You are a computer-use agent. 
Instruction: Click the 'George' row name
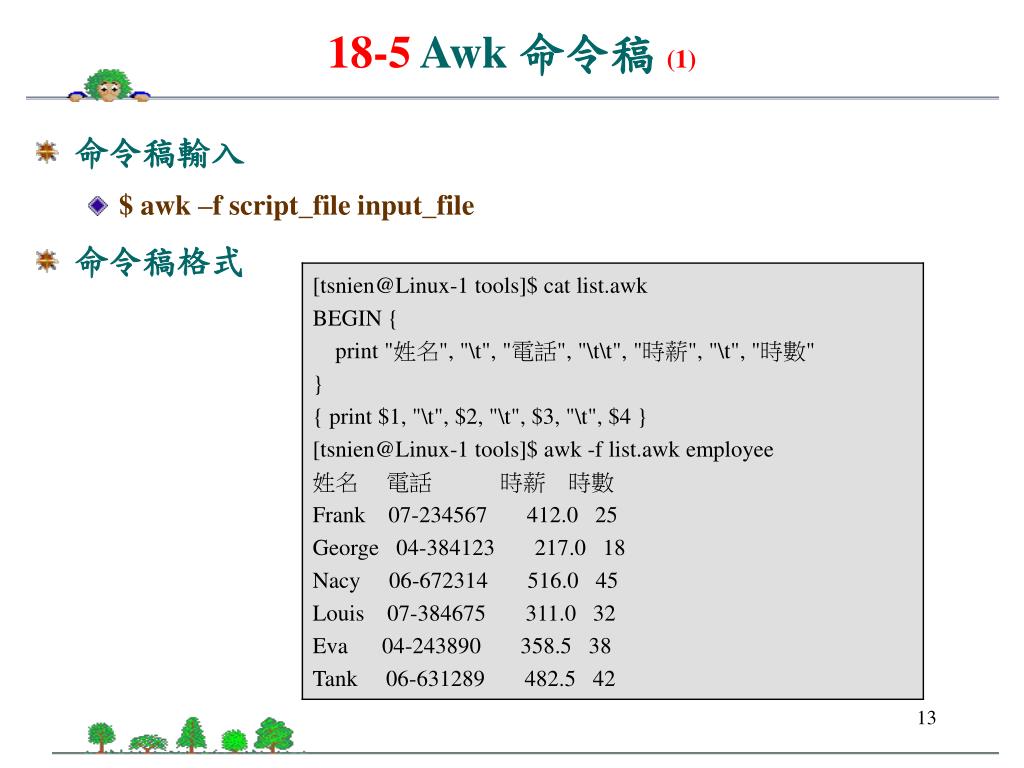click(345, 549)
